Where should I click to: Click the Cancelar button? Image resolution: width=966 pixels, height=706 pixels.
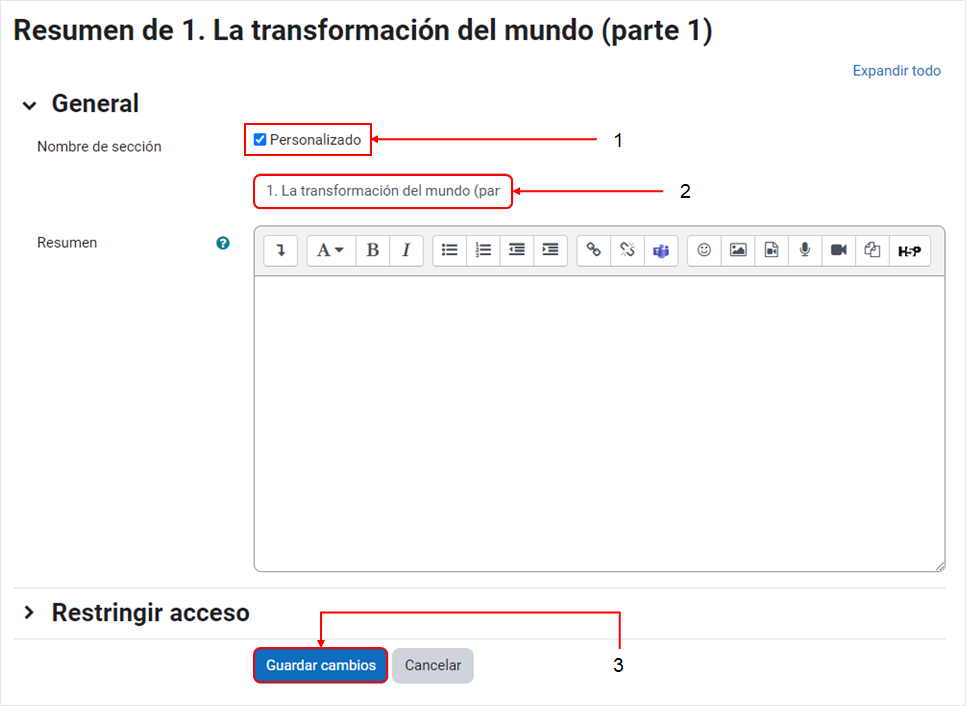[x=432, y=665]
